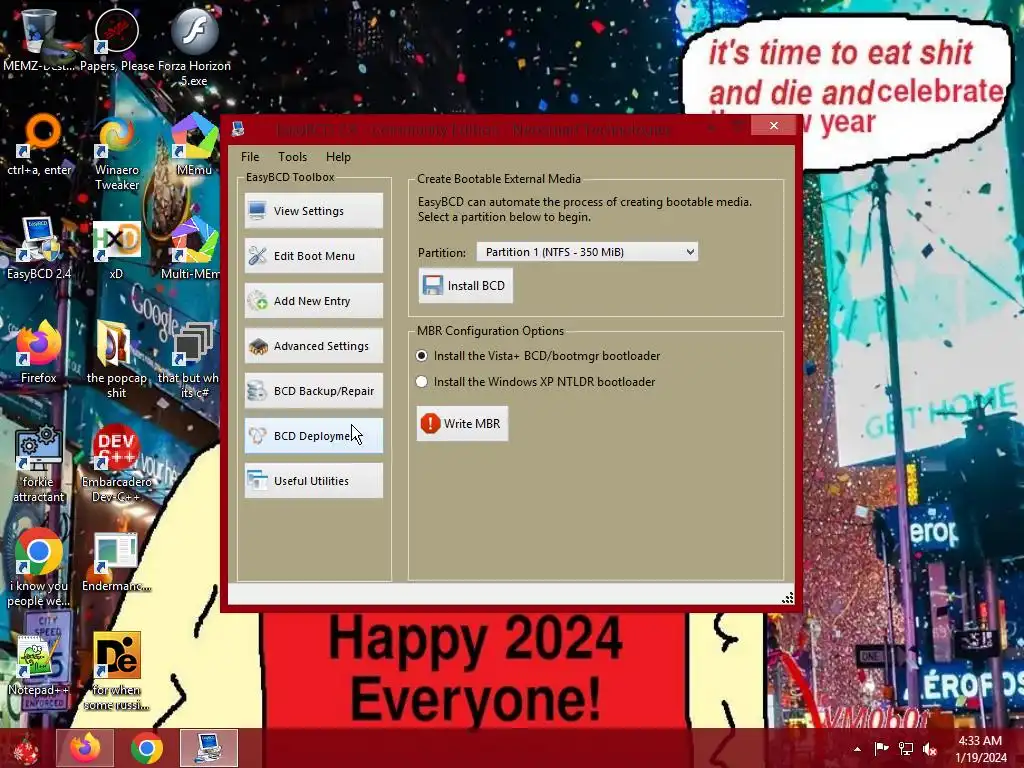Viewport: 1024px width, 768px height.
Task: Close the EasyBCD window
Action: tap(774, 125)
